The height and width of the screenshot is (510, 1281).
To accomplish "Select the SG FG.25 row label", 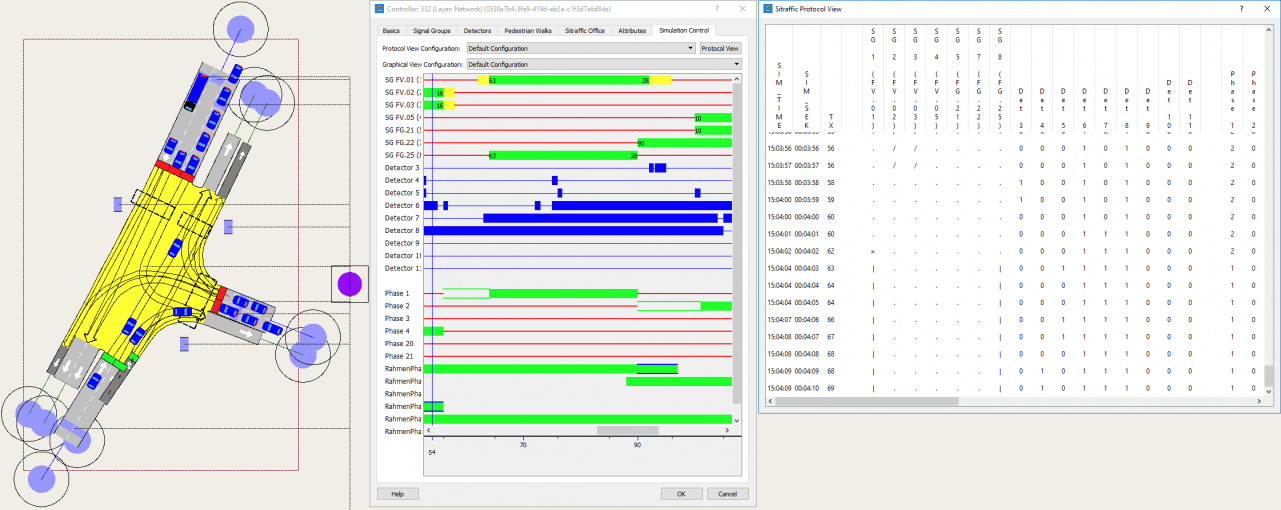I will pos(403,155).
